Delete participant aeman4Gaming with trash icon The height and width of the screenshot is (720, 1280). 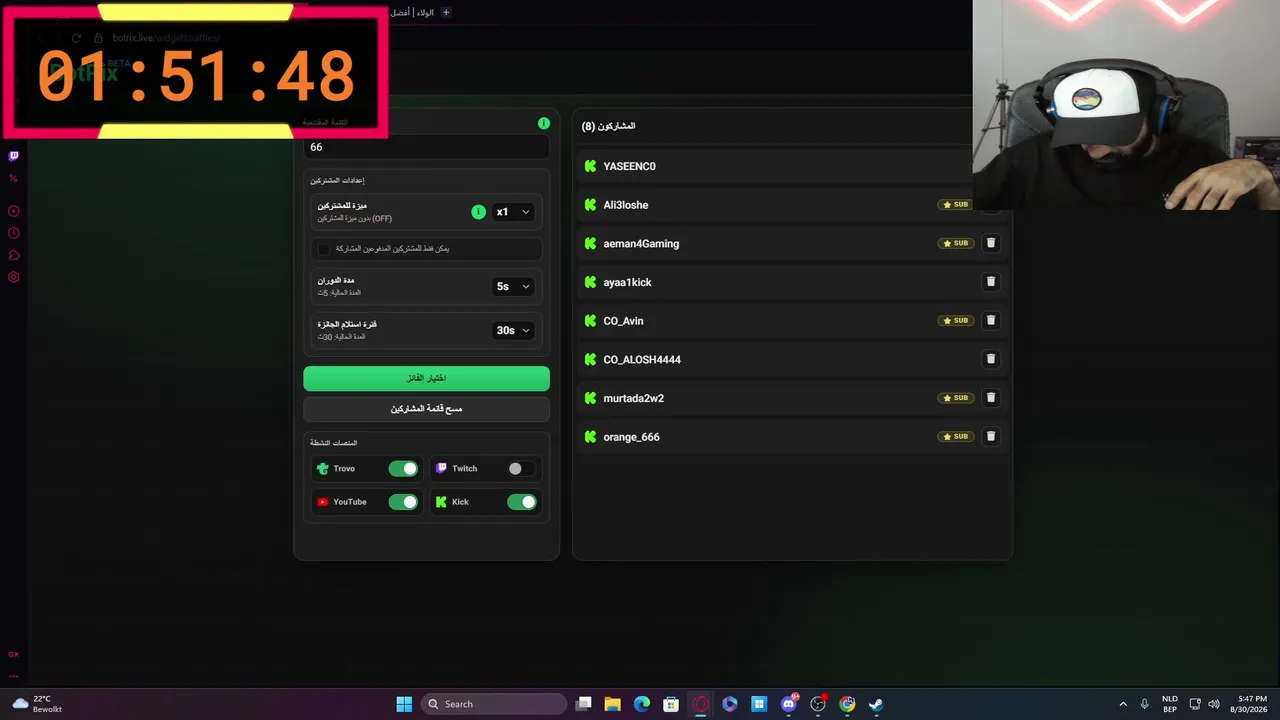pos(991,243)
